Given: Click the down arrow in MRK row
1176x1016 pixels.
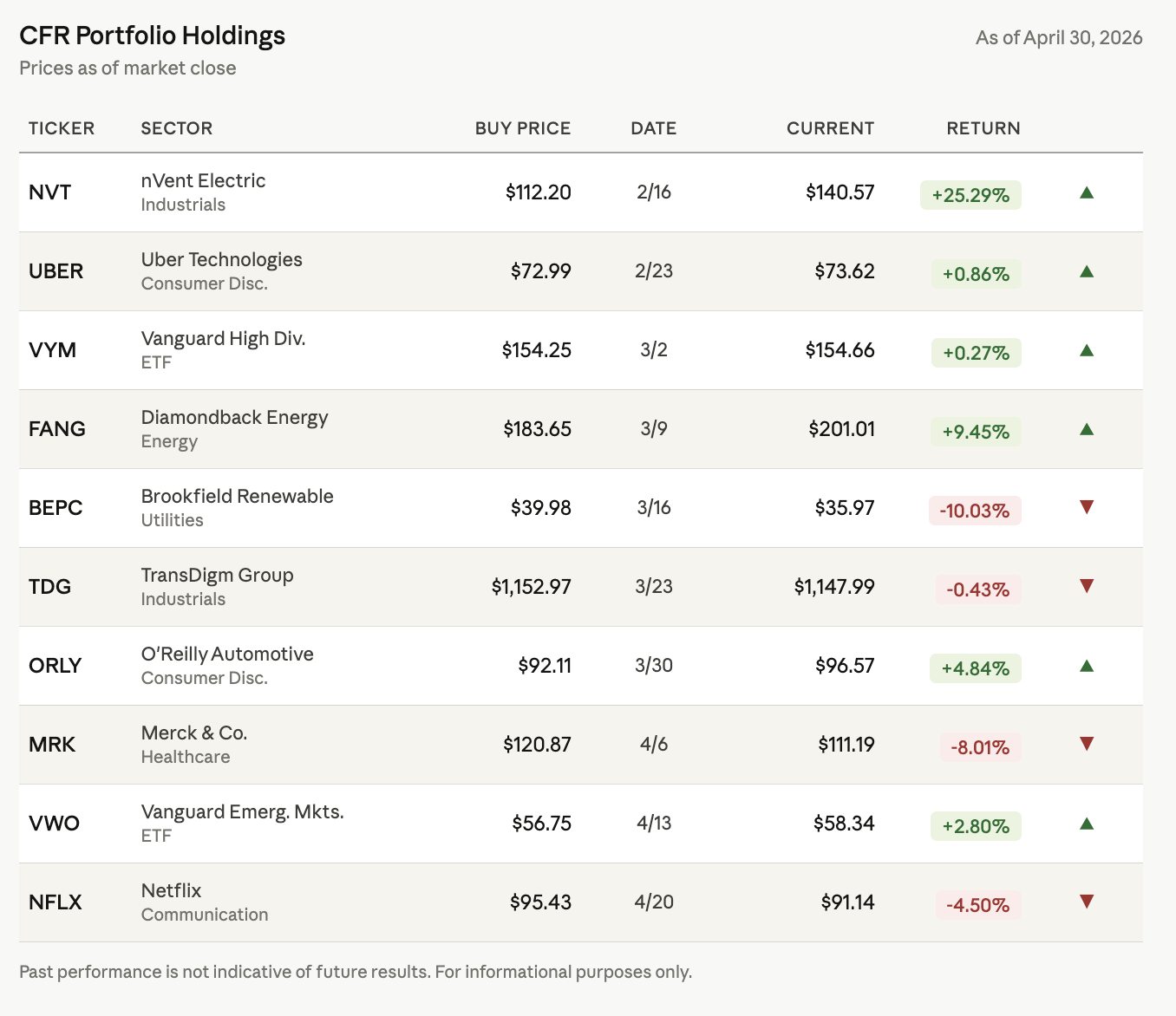Looking at the screenshot, I should click(x=1087, y=744).
